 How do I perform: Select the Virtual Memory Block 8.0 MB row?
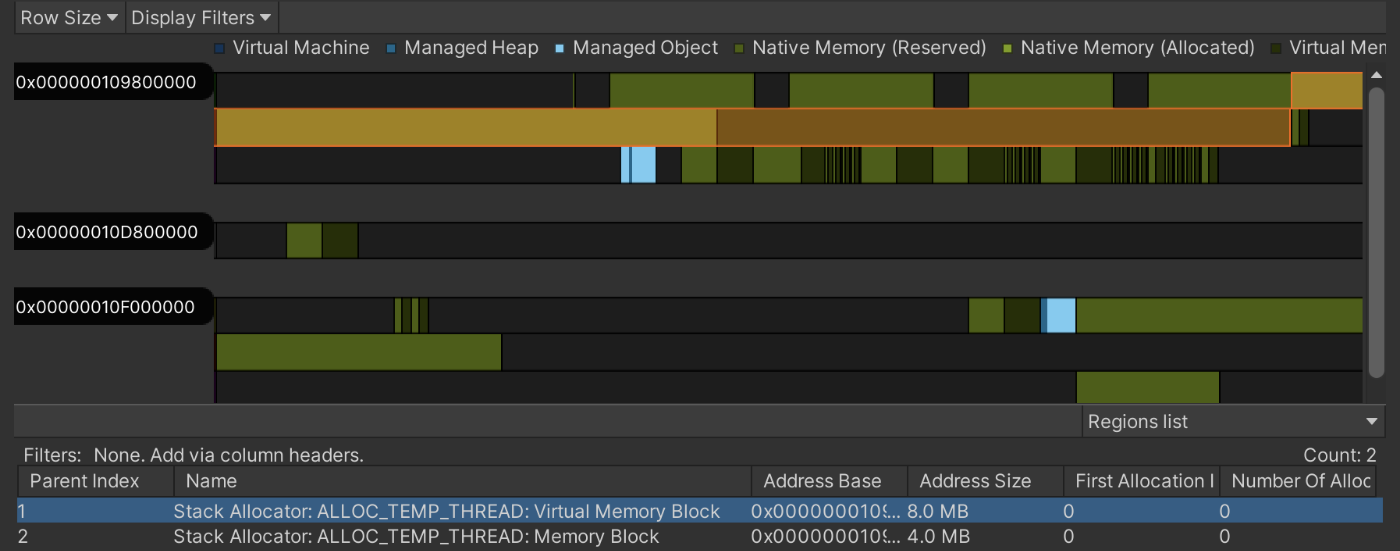[446, 511]
